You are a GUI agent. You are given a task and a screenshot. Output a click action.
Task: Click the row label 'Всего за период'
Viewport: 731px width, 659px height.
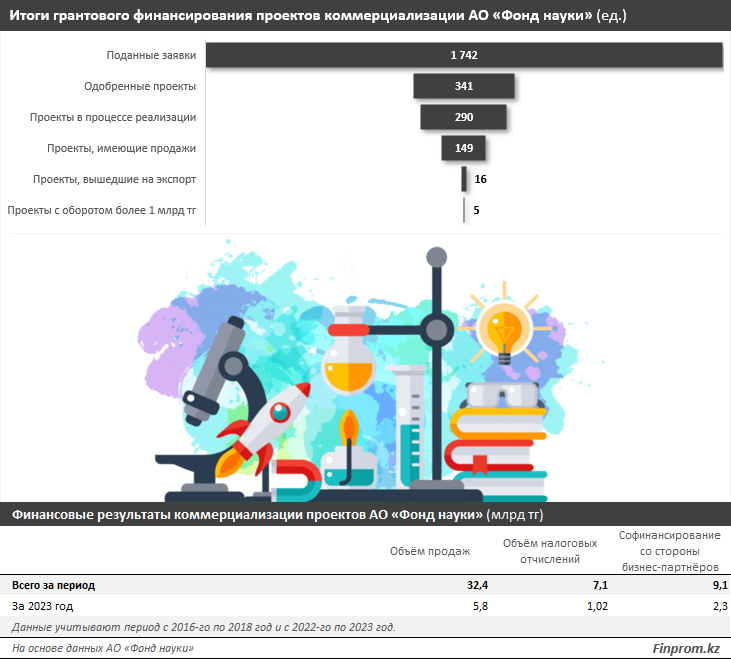53,585
